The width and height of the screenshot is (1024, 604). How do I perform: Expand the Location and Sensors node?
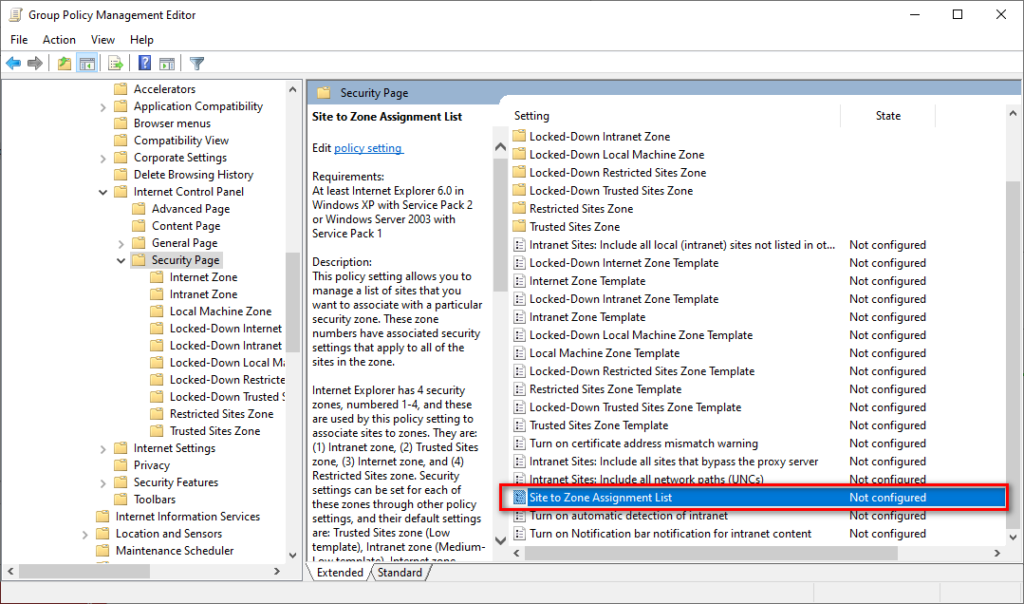(x=86, y=533)
